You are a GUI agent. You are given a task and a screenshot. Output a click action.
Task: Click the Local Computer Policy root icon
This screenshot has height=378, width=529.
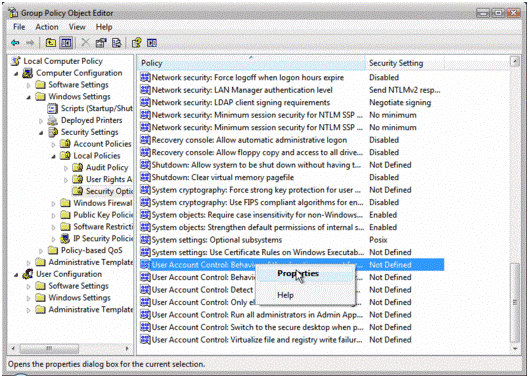pos(16,61)
